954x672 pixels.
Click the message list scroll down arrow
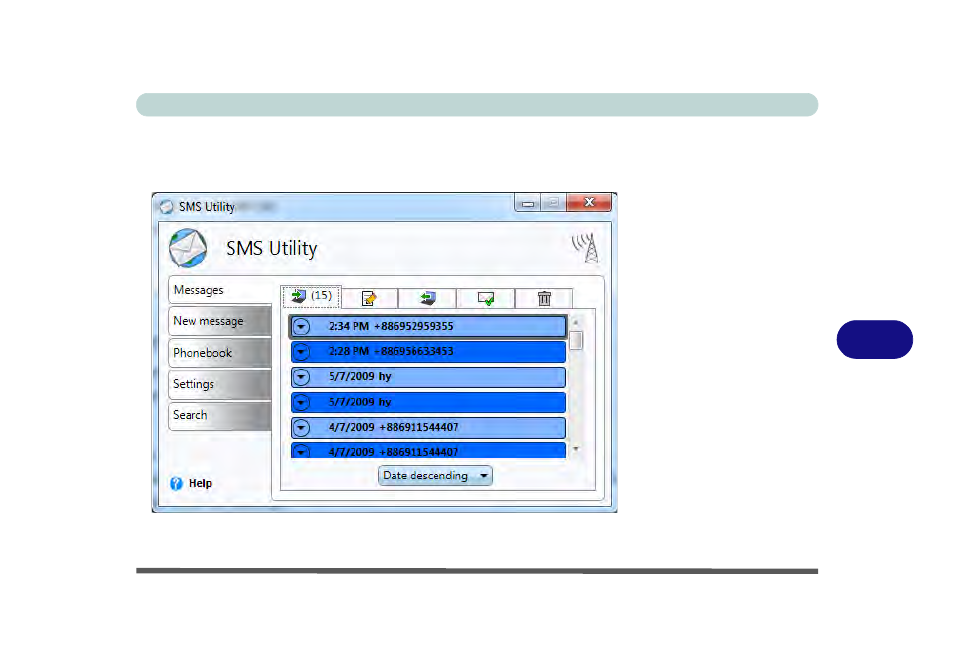tap(576, 449)
